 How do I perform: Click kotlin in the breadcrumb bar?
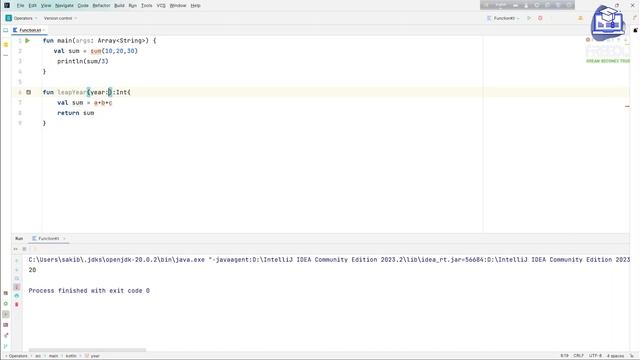(71, 356)
